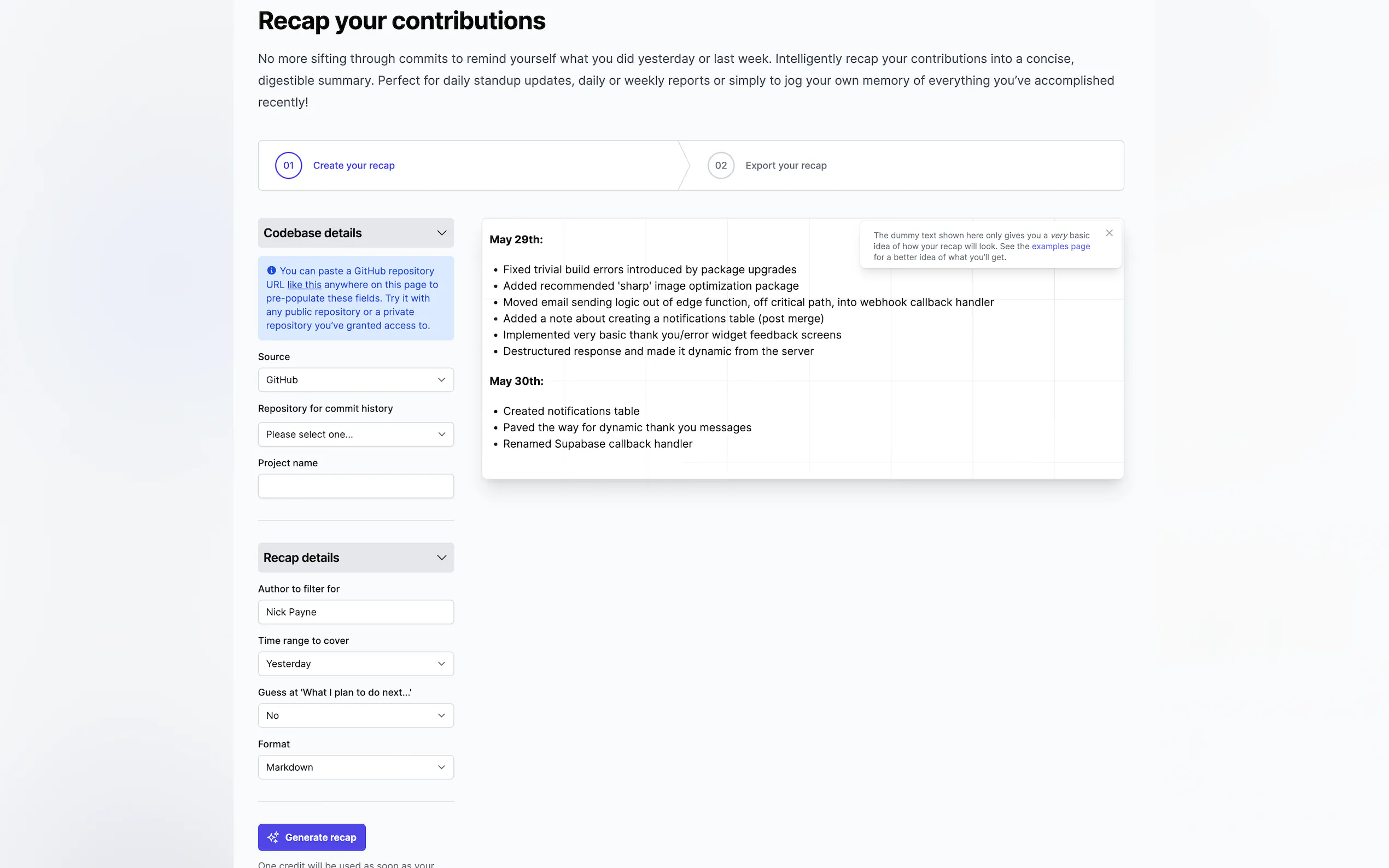Follow the 'like this' link

(x=305, y=285)
